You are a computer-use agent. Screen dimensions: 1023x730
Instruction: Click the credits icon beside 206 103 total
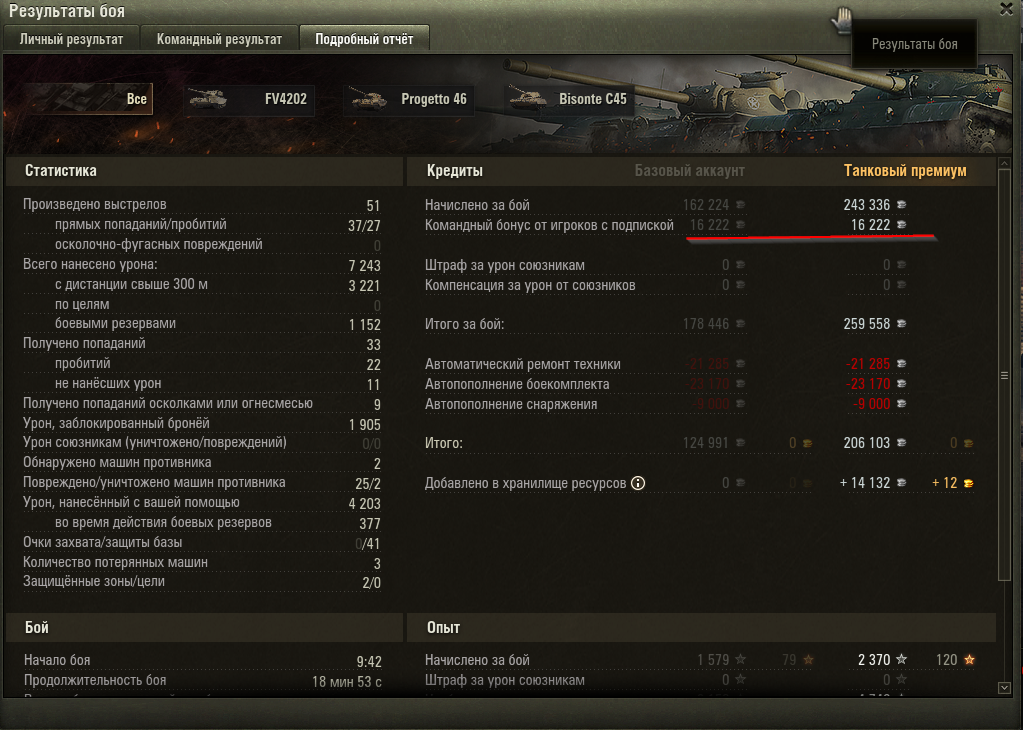pyautogui.click(x=902, y=443)
